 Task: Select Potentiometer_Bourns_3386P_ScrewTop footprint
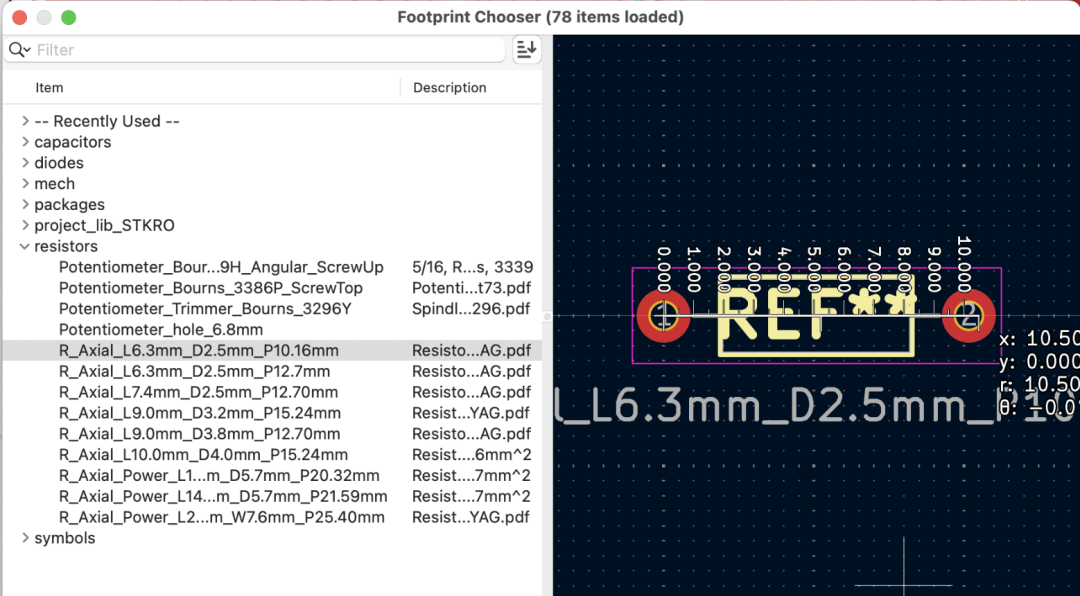click(x=210, y=288)
